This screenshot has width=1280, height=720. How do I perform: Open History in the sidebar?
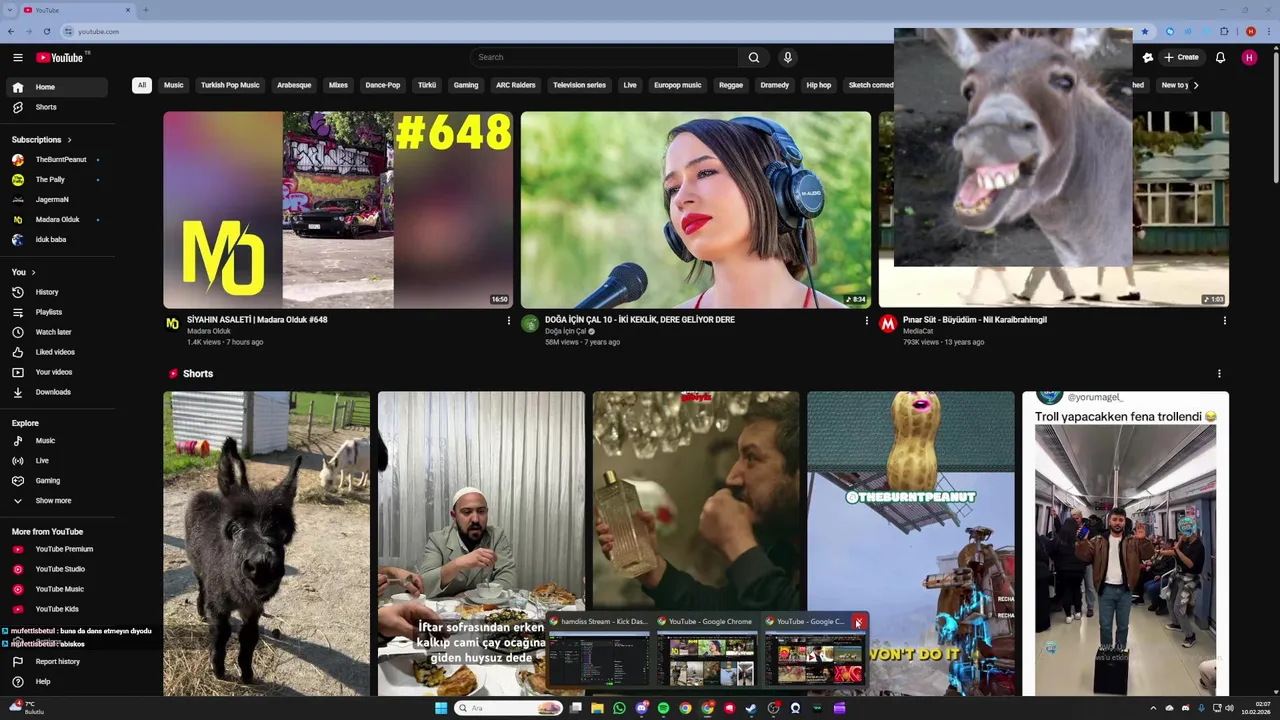click(57, 292)
